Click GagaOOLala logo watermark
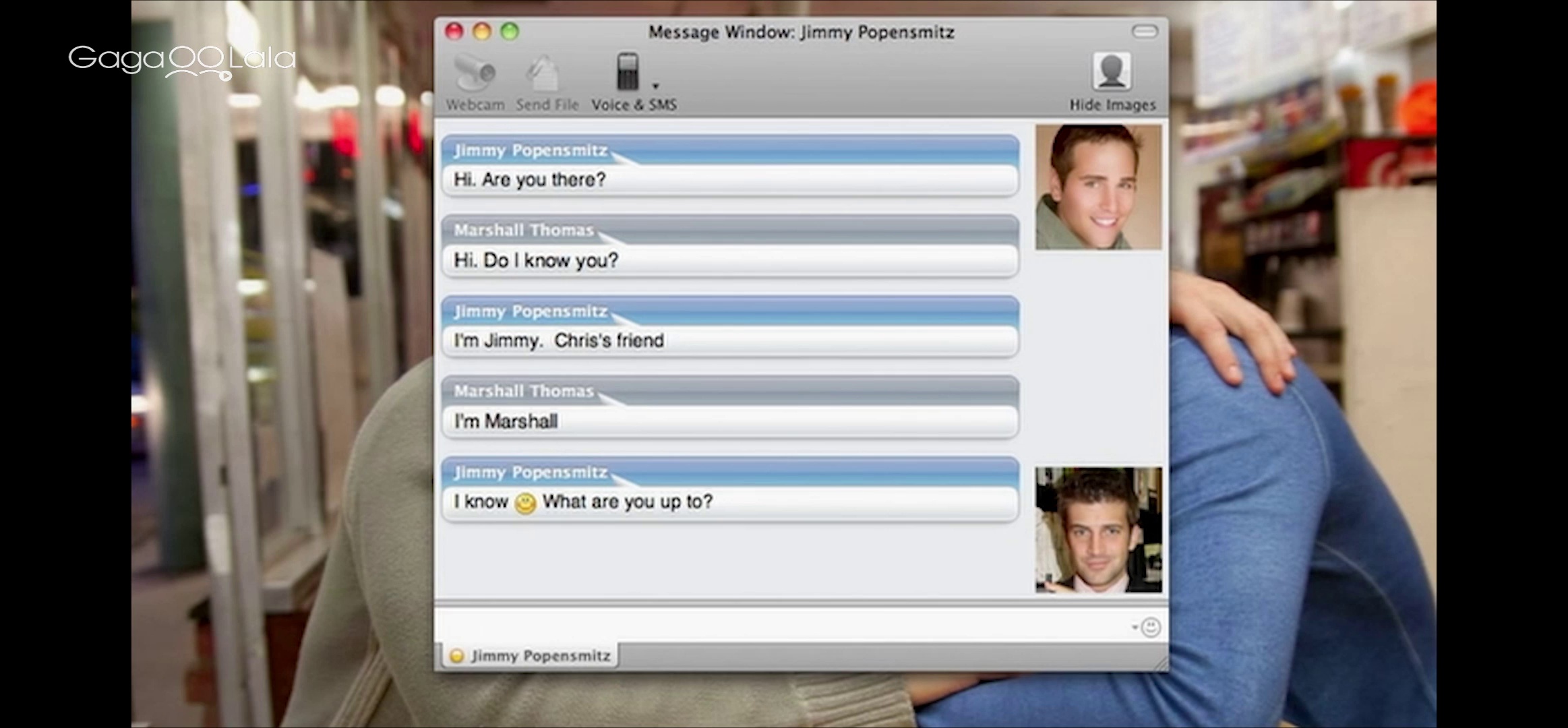This screenshot has height=728, width=1568. pyautogui.click(x=182, y=61)
